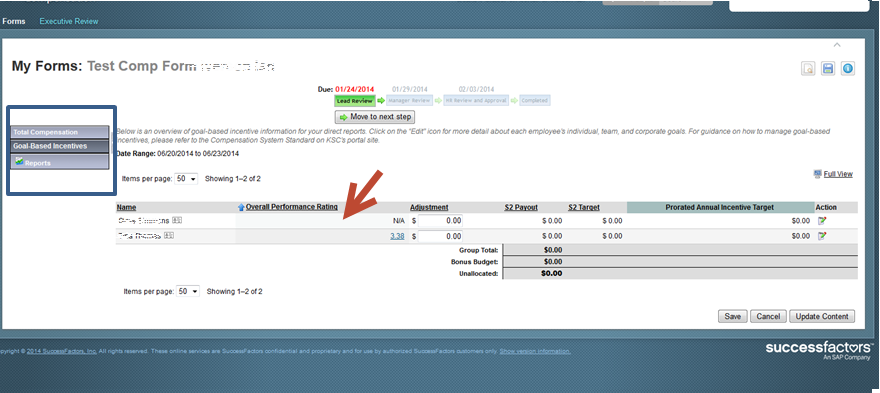The height and width of the screenshot is (393, 880).
Task: Click the Cancel button
Action: pyautogui.click(x=768, y=316)
